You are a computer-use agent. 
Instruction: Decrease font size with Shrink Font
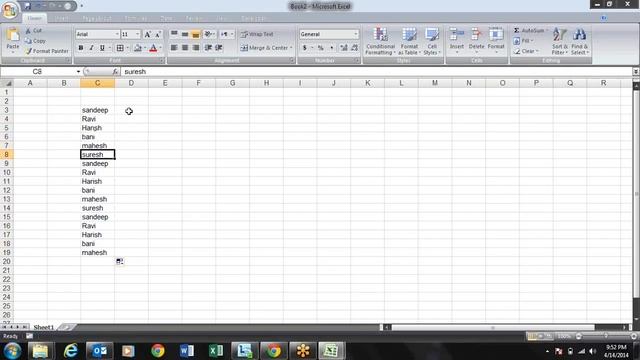coord(158,35)
